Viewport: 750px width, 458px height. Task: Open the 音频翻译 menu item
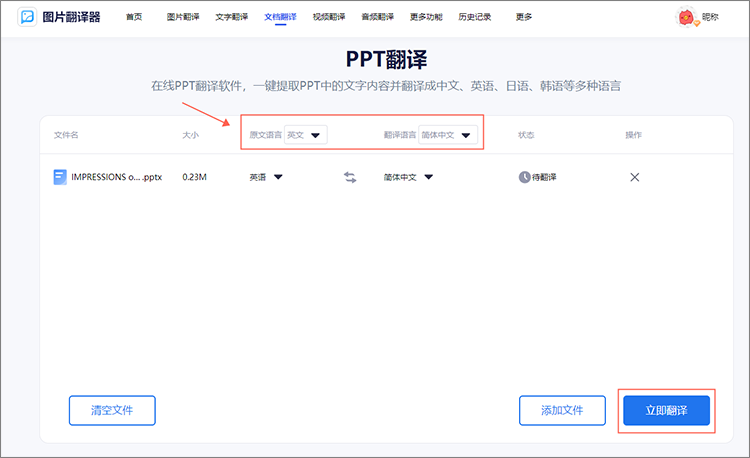pyautogui.click(x=377, y=17)
